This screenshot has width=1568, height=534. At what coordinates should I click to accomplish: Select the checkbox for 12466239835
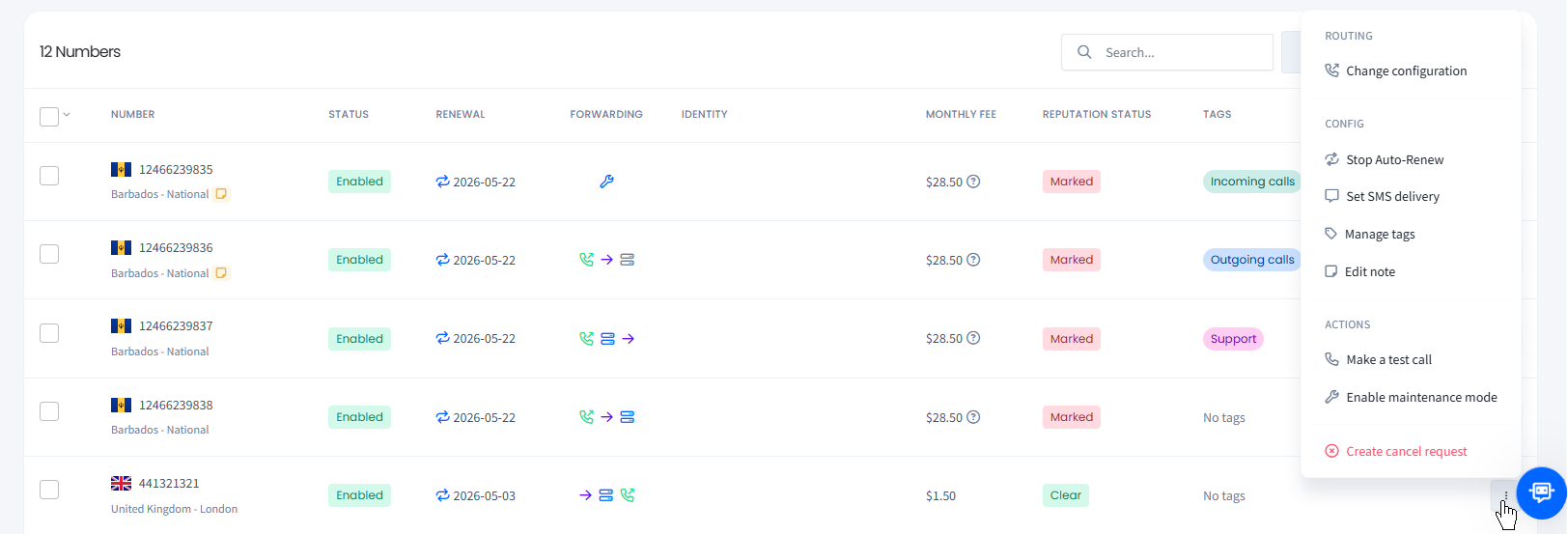tap(49, 176)
